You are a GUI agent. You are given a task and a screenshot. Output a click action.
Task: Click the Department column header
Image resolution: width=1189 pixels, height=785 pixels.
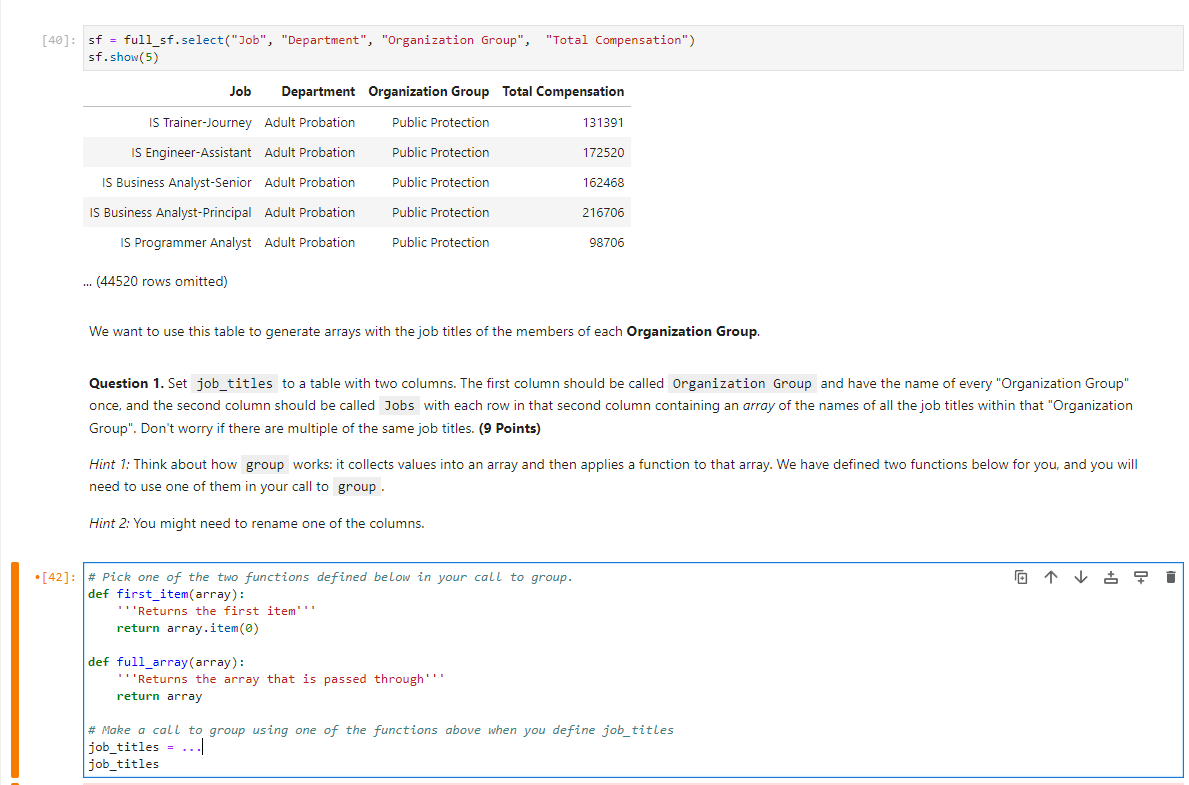tap(318, 92)
